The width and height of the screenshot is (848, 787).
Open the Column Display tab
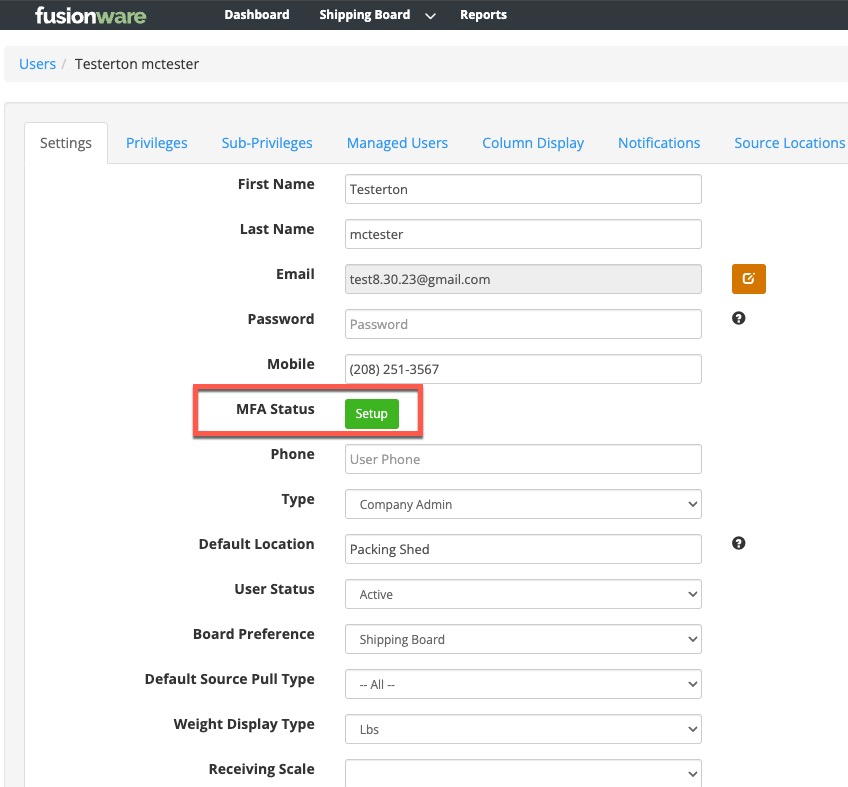click(x=532, y=143)
